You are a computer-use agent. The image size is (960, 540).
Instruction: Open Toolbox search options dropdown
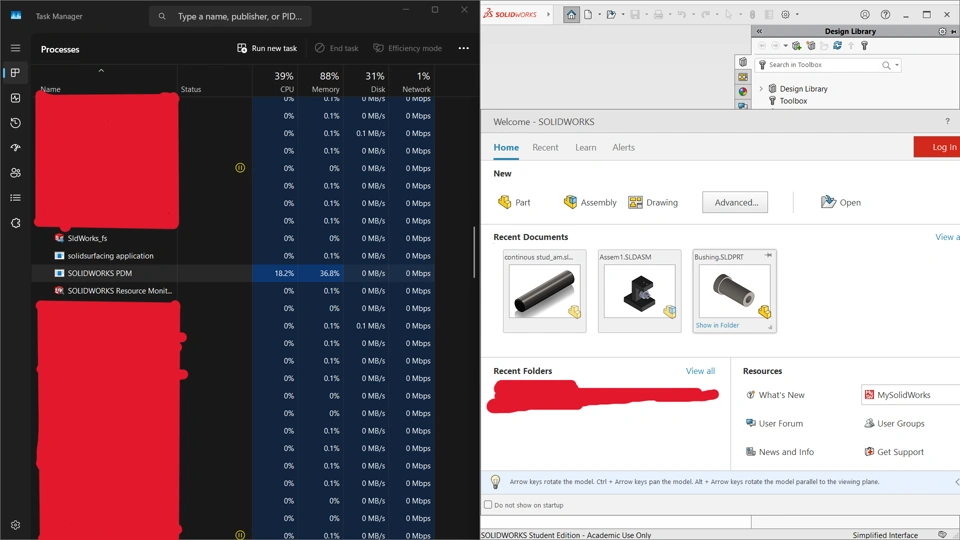[897, 65]
